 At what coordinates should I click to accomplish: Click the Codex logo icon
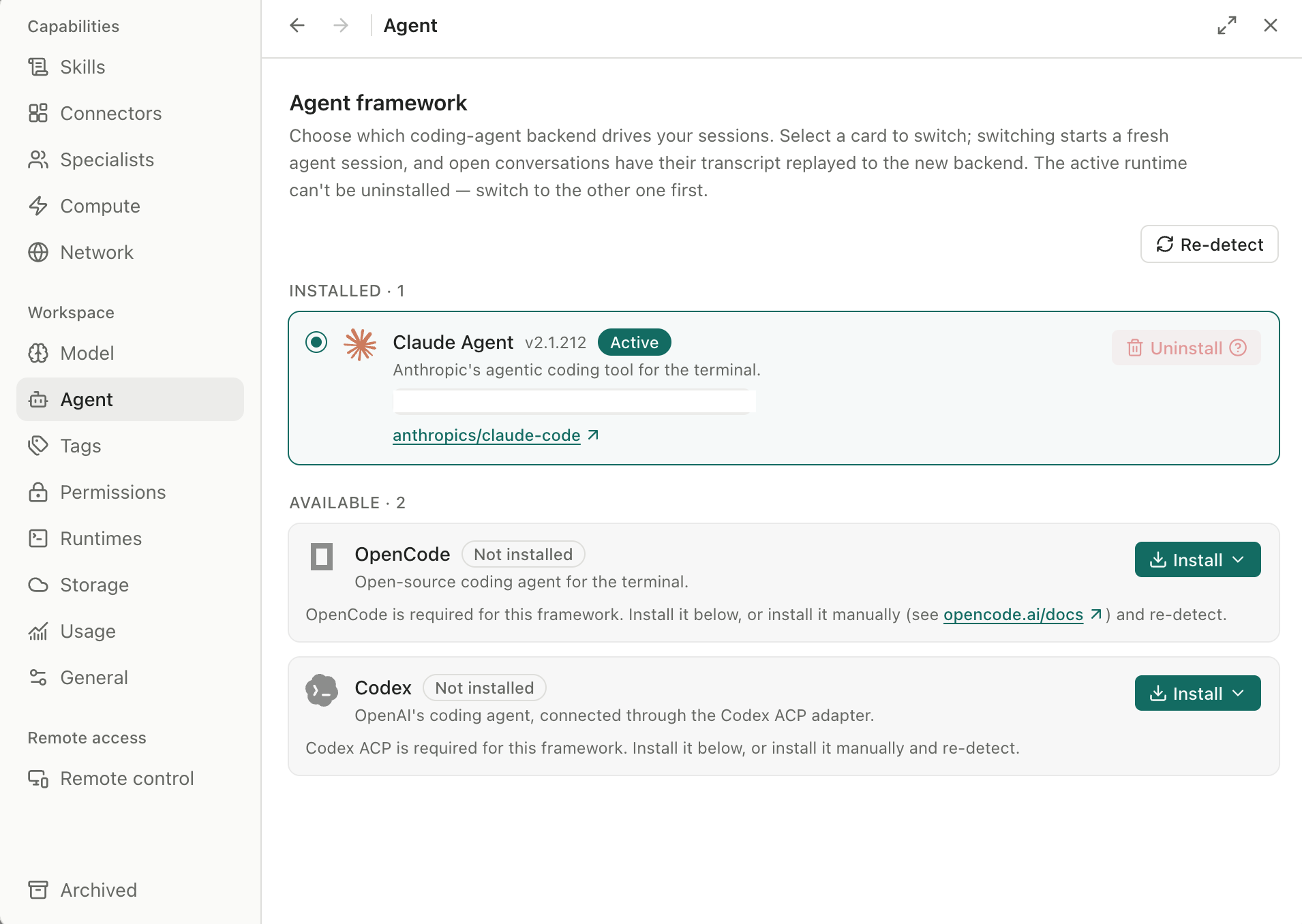322,690
